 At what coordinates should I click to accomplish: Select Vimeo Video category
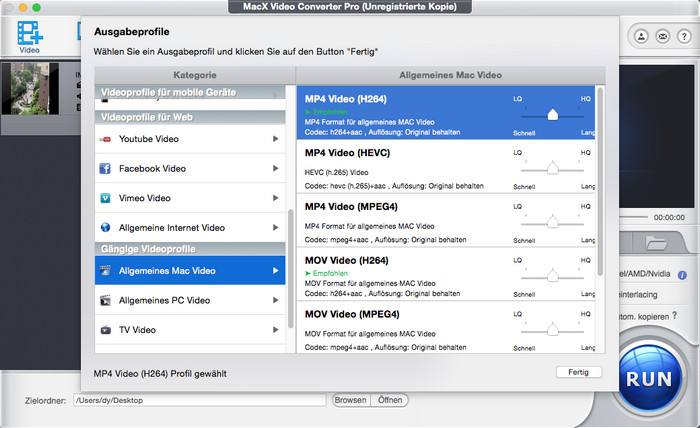[190, 198]
